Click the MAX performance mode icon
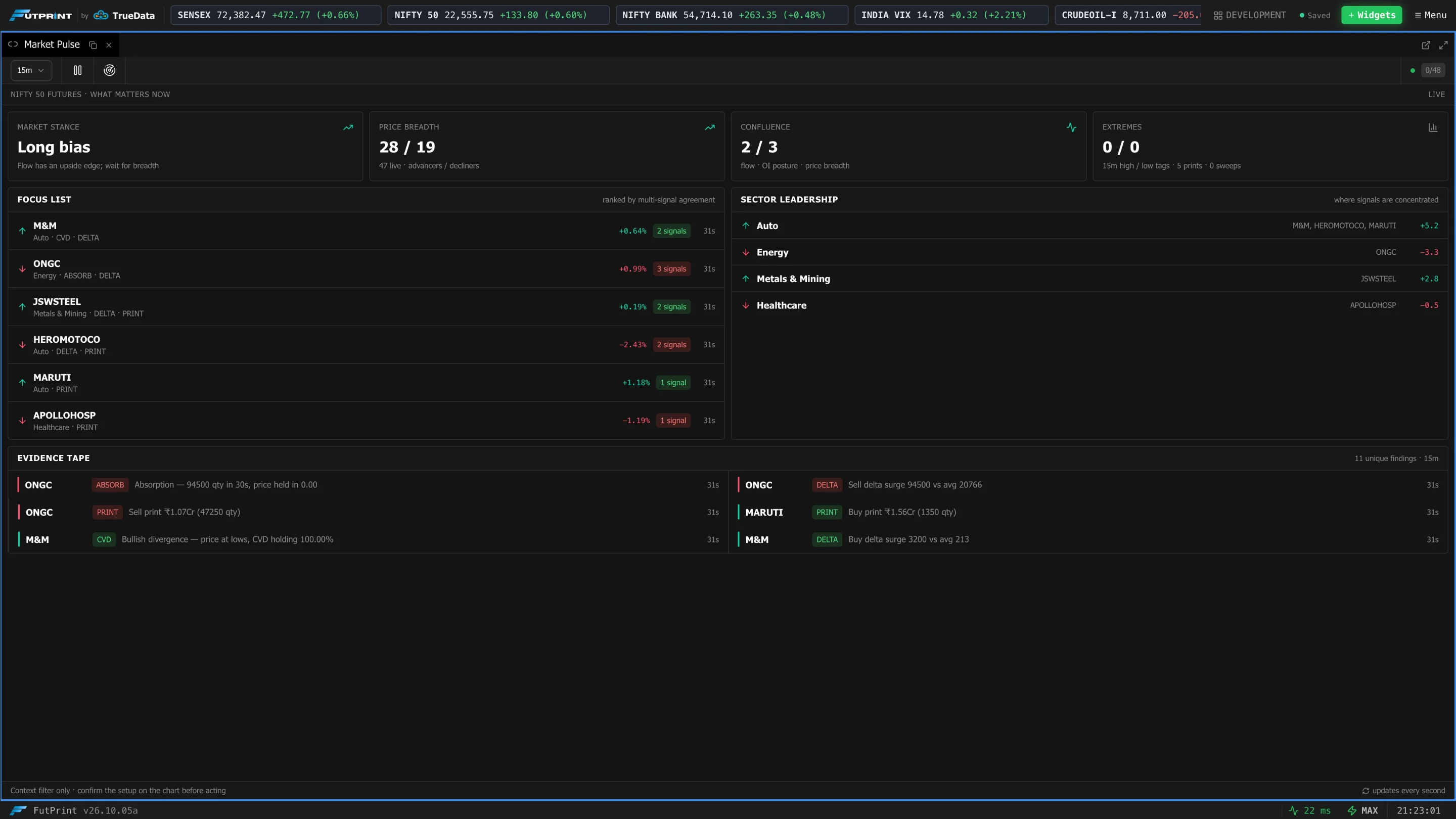This screenshot has height=819, width=1456. point(1352,810)
